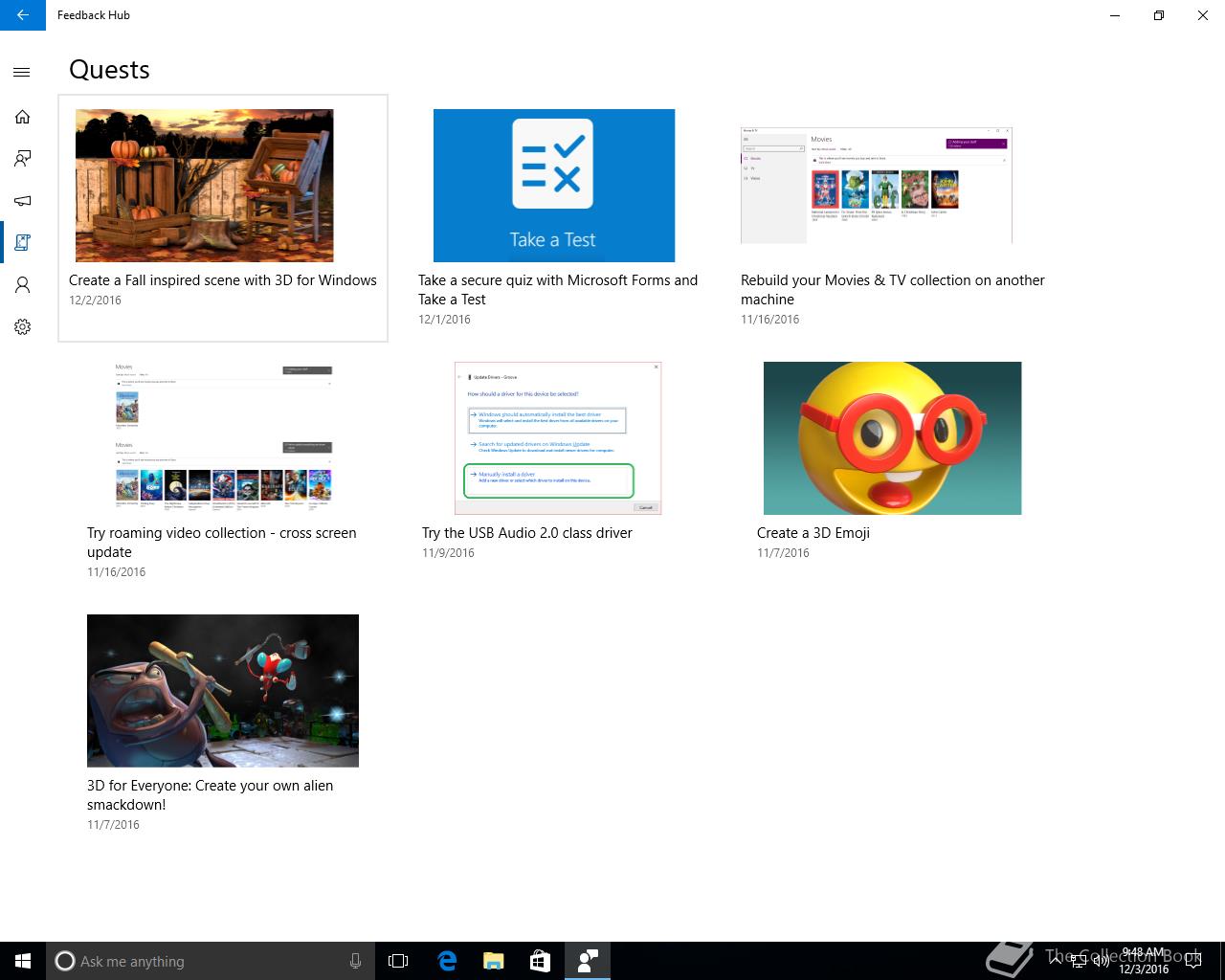The image size is (1225, 980).
Task: Open the Take a Test thumbnail
Action: click(554, 186)
